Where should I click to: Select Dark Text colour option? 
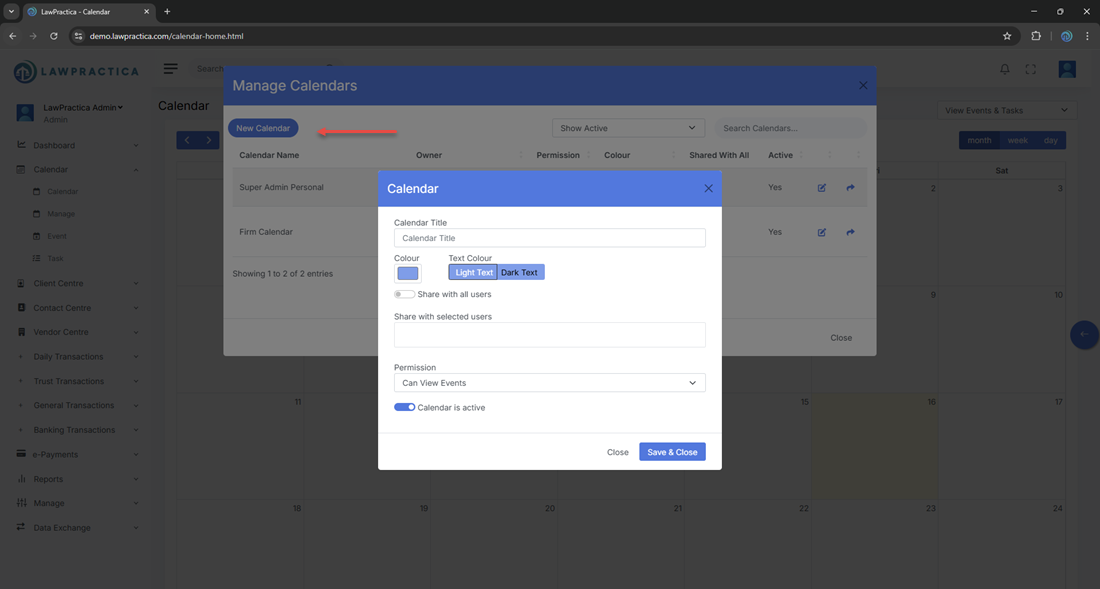point(519,272)
